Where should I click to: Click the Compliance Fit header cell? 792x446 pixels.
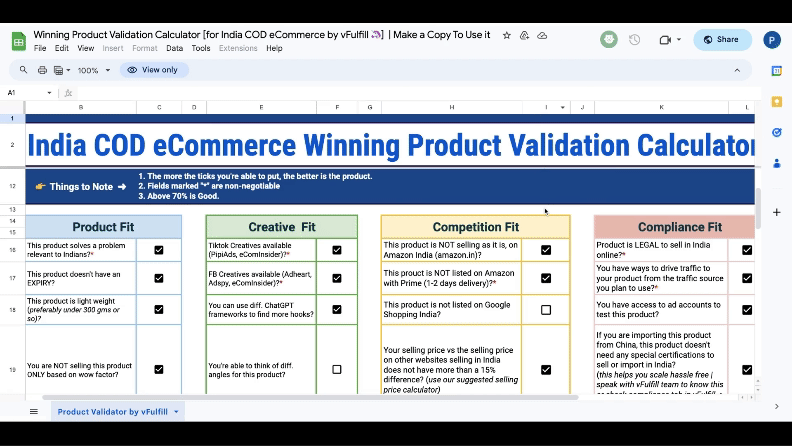coord(675,227)
